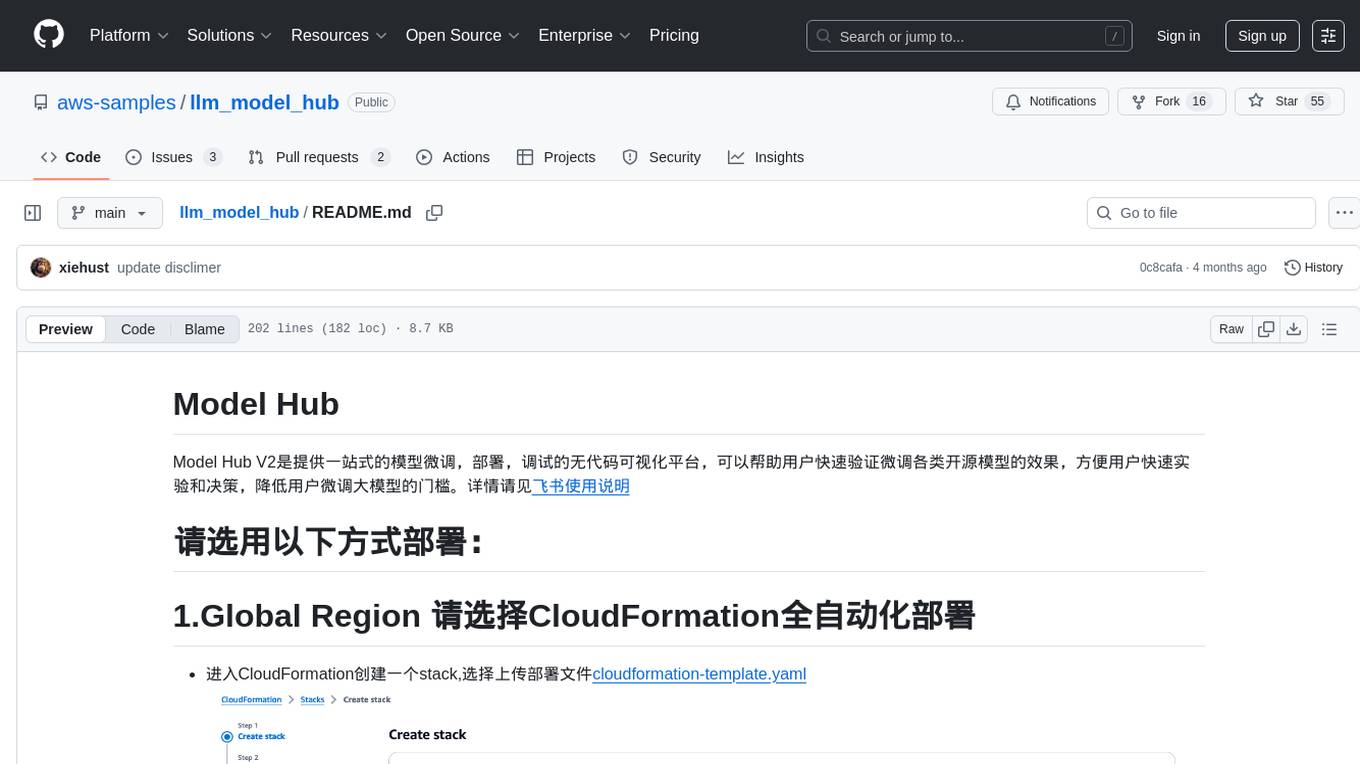The width and height of the screenshot is (1360, 764).
Task: Select the Preview view
Action: pos(66,329)
